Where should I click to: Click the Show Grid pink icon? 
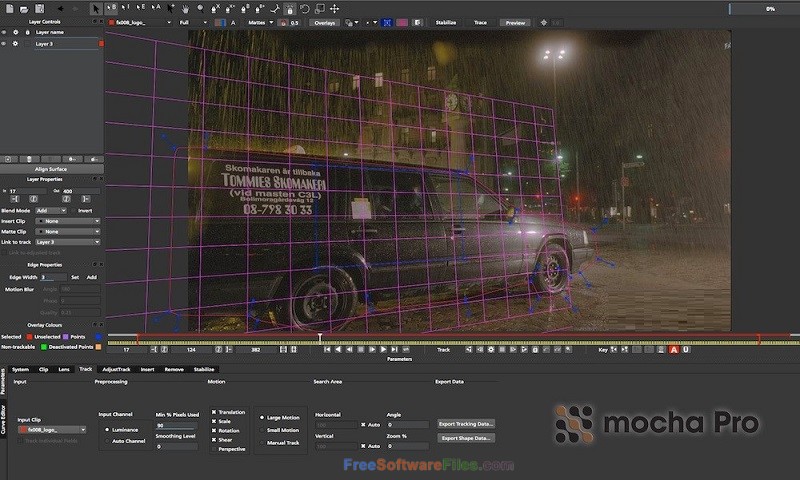402,22
